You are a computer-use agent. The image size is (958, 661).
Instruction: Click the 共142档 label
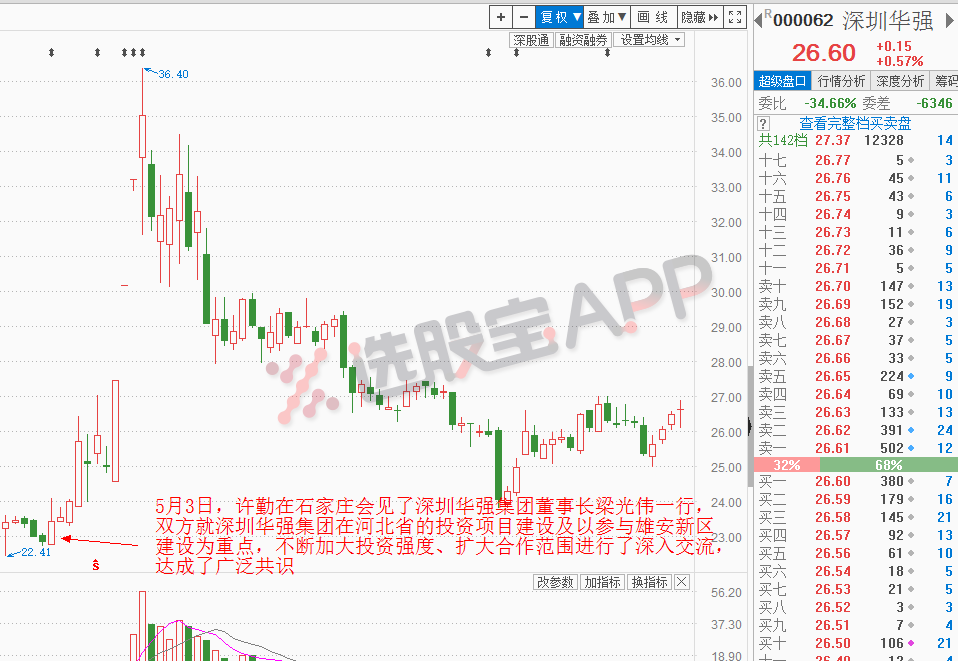tap(783, 141)
